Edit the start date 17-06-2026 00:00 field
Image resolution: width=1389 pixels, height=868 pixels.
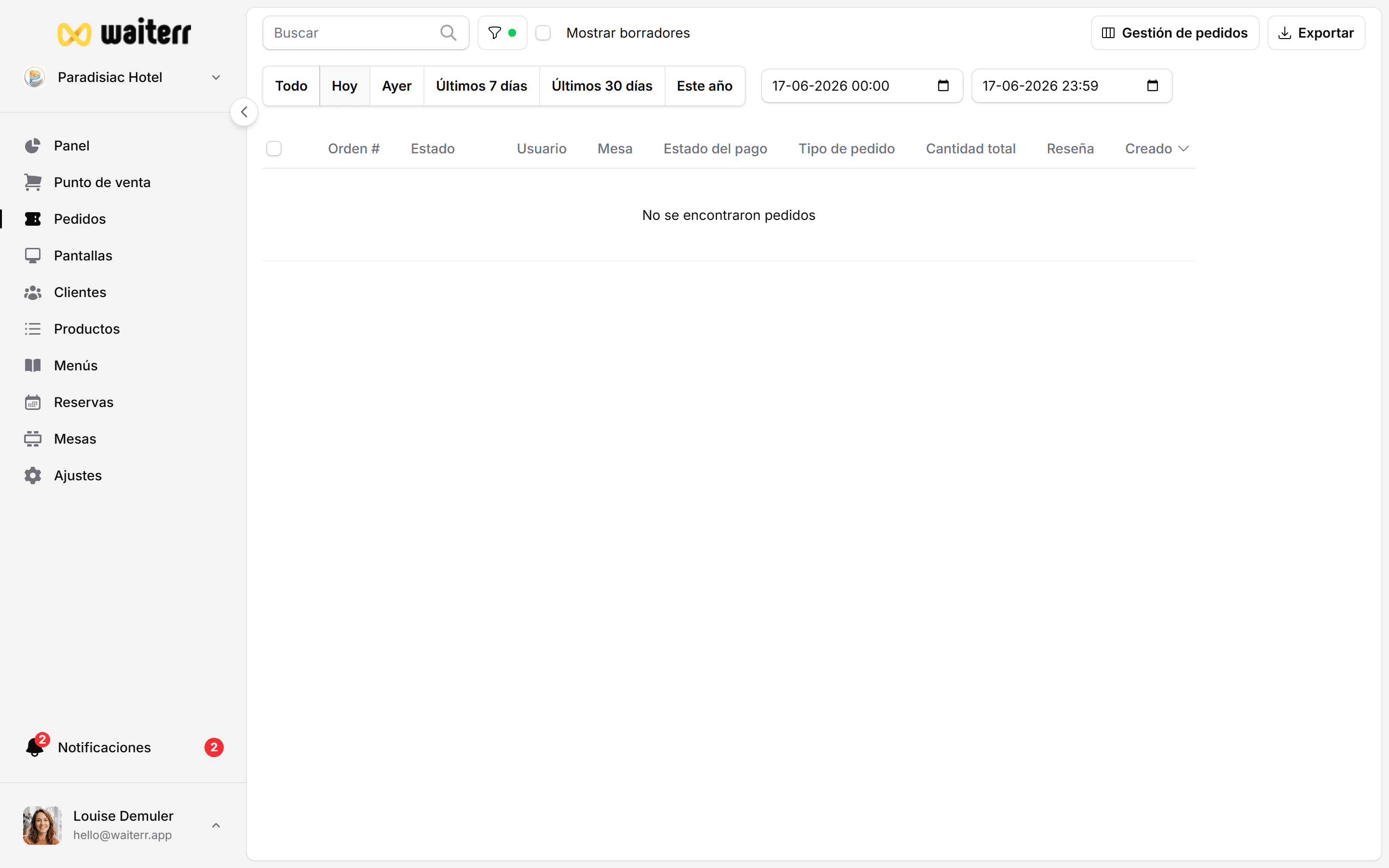point(861,85)
